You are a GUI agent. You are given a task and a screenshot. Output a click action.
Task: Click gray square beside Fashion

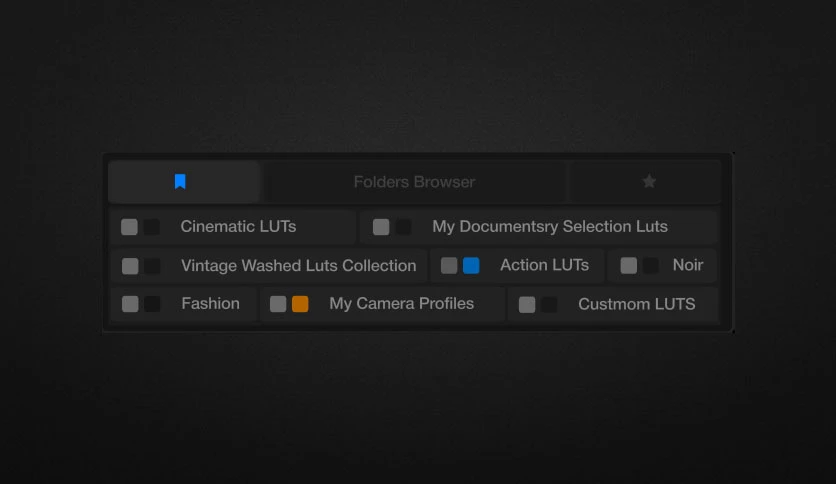click(130, 304)
